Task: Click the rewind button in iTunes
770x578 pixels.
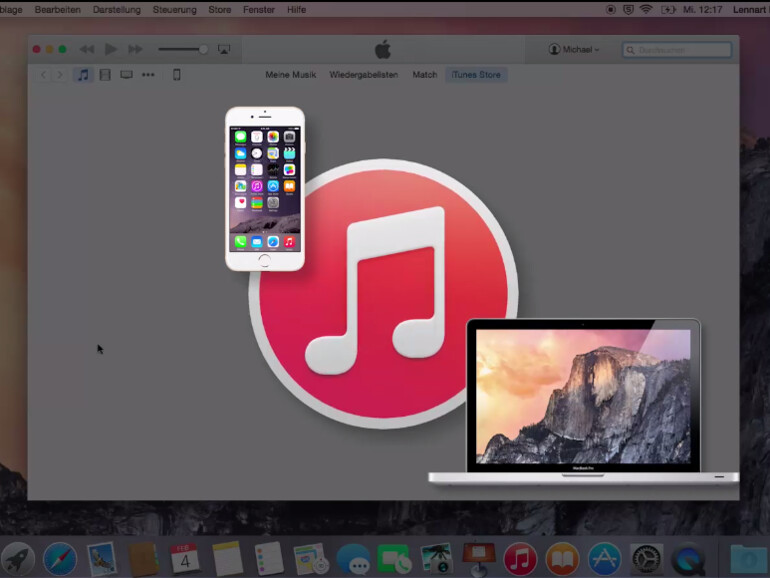Action: coord(87,49)
